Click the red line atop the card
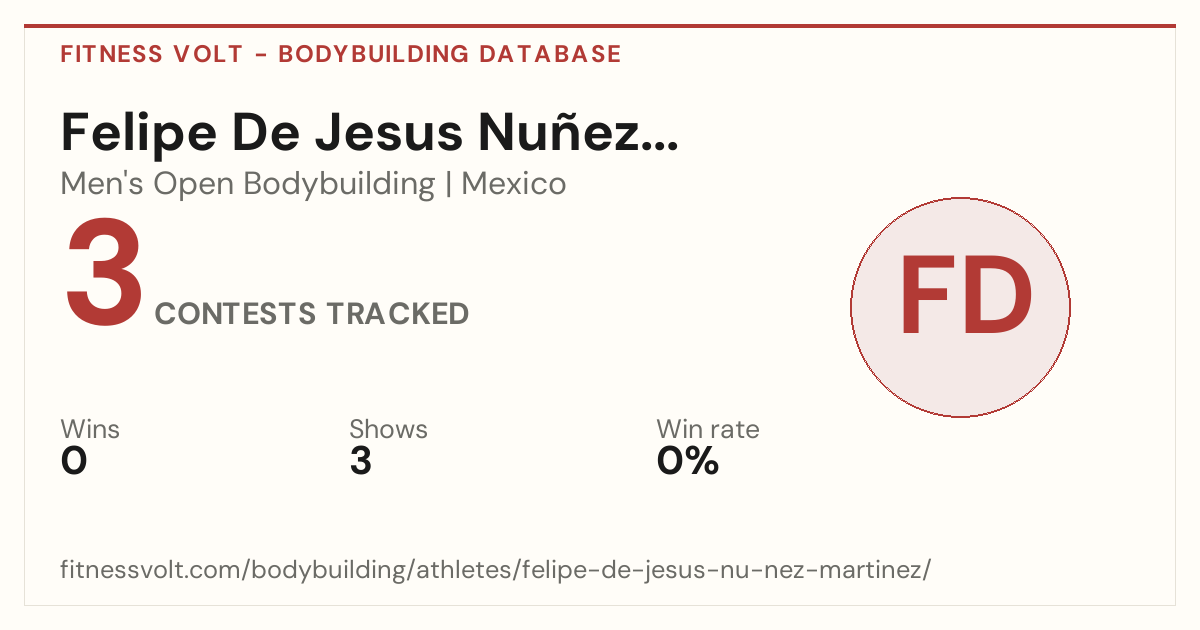The image size is (1200, 630). [600, 26]
